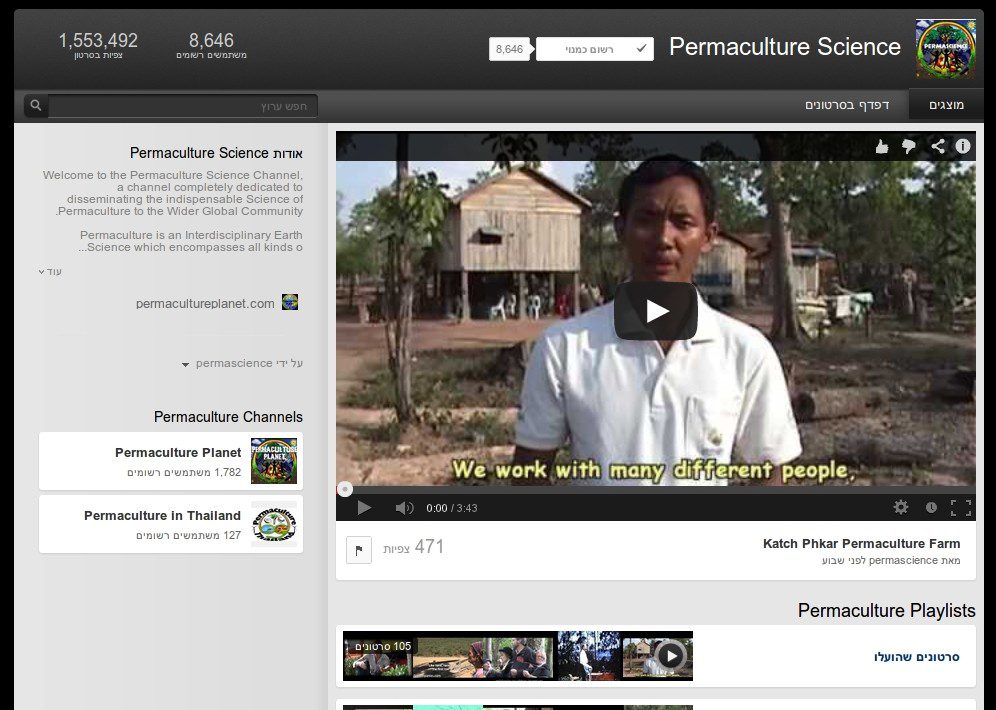Open the 'סרטונים שהועלו' playlist link

click(x=917, y=657)
